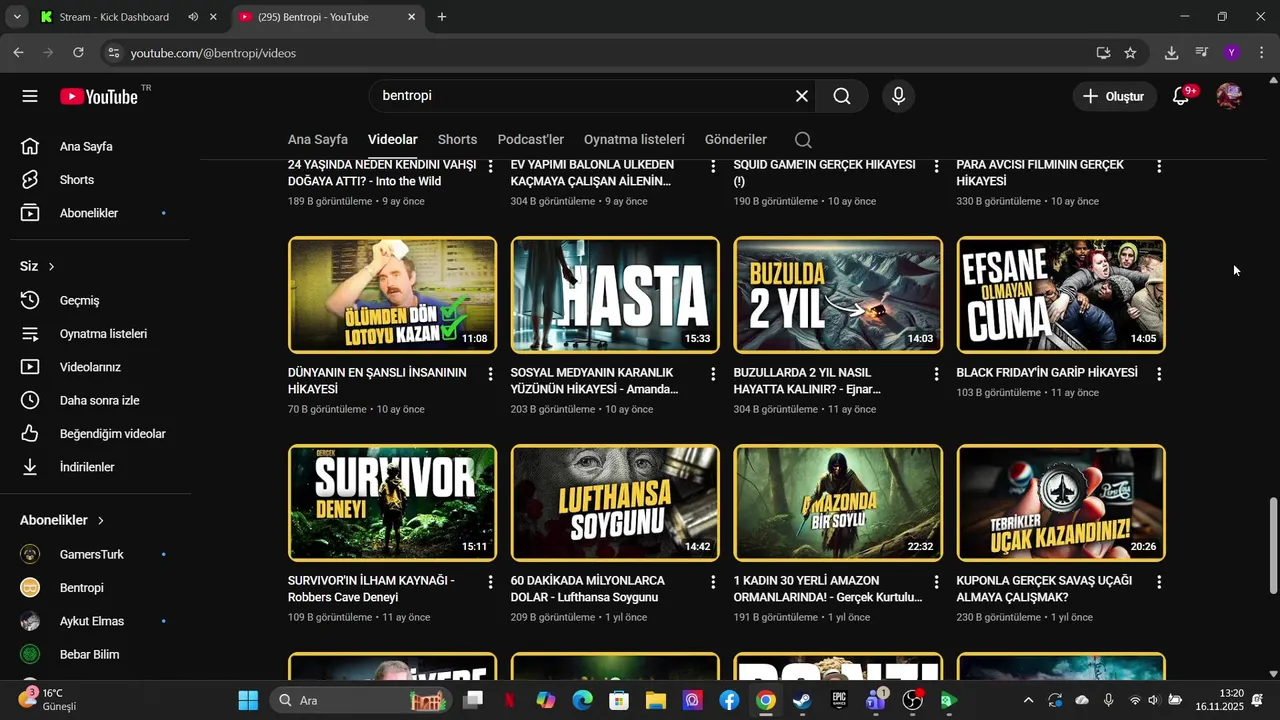Open the Chrome three-dot menu

(1261, 53)
